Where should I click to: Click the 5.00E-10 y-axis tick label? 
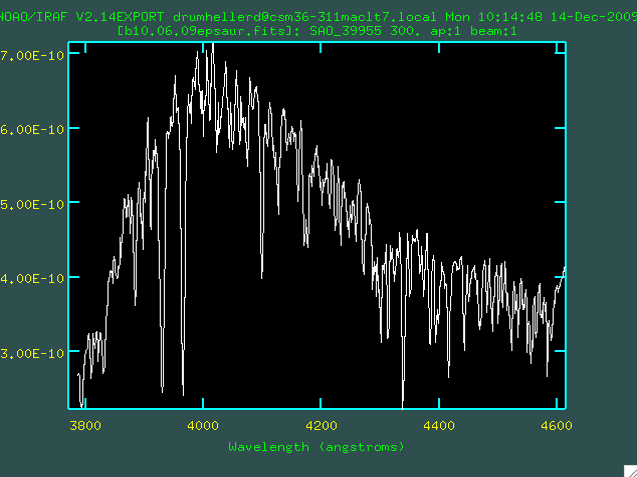click(33, 203)
